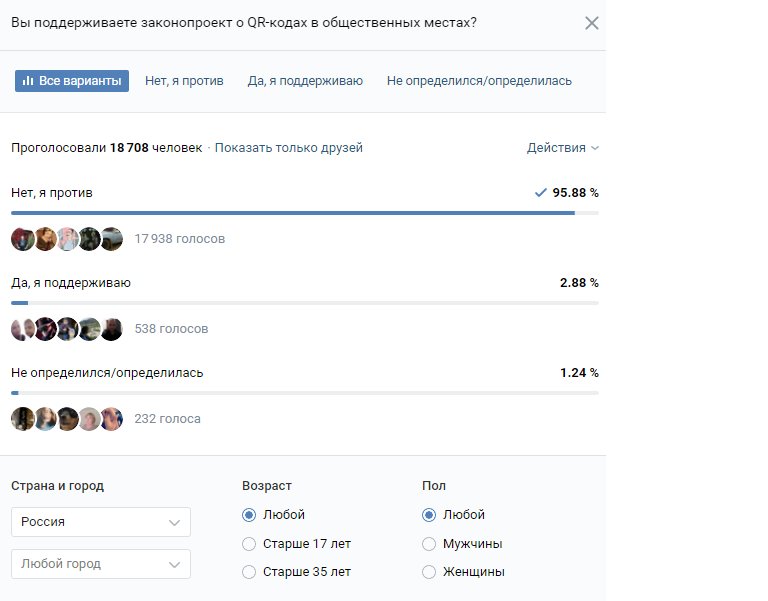The height and width of the screenshot is (601, 768).
Task: Click chevron arrow in Россия country box
Action: pyautogui.click(x=174, y=523)
